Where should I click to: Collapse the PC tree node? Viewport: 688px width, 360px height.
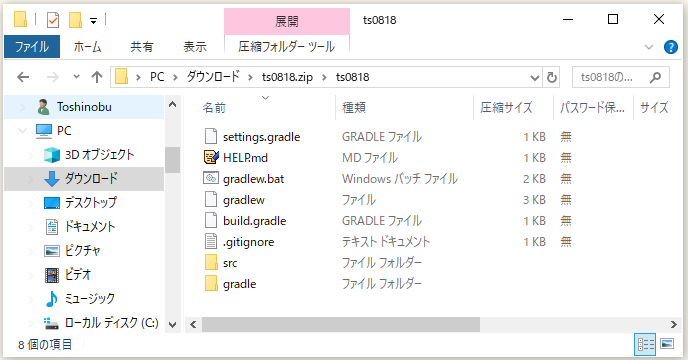coord(22,130)
